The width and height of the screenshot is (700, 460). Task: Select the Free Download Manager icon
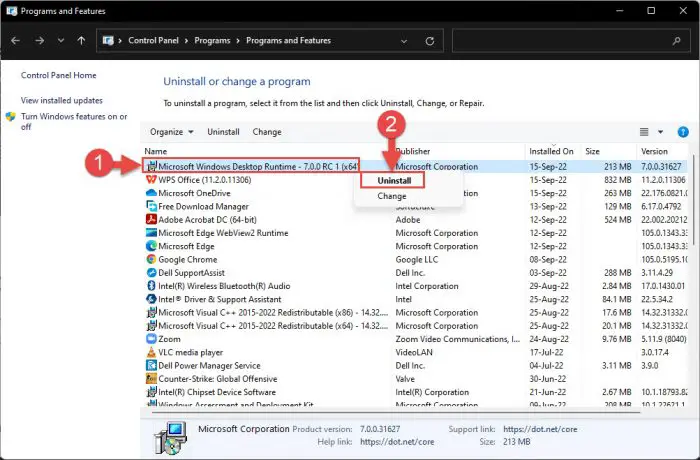(151, 206)
